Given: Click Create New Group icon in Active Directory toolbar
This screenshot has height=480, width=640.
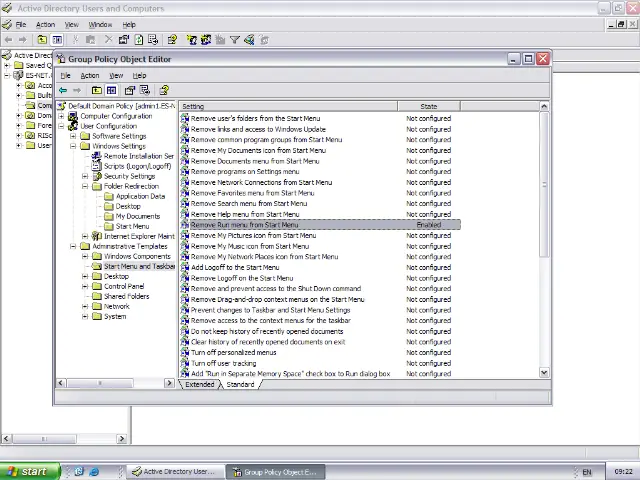Looking at the screenshot, I should [x=206, y=40].
